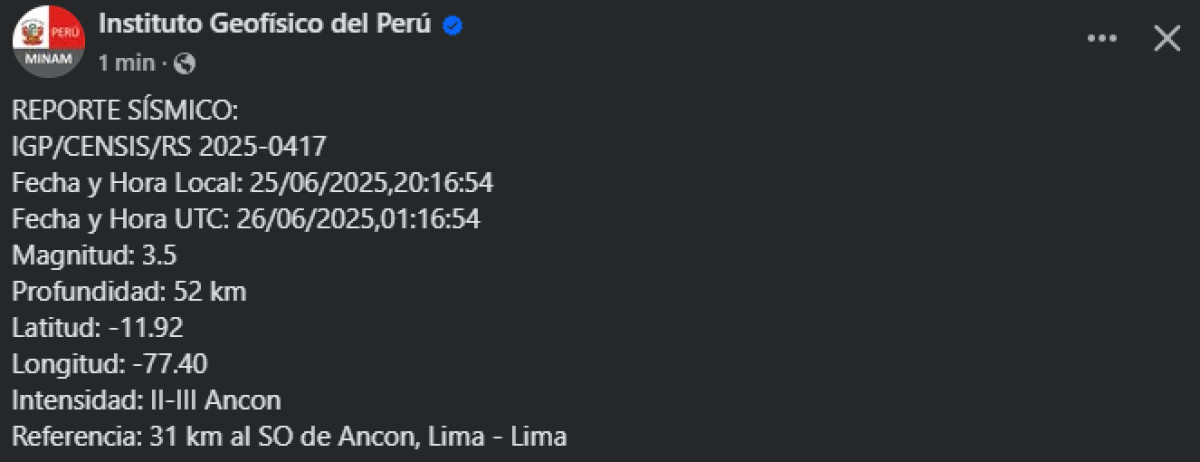Close the post with the X icon
Screen dimensions: 1200x462
1167,38
